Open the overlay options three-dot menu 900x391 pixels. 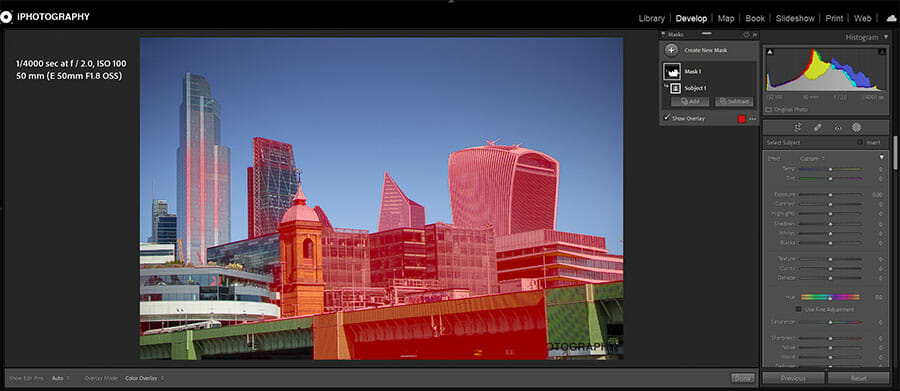tap(752, 119)
